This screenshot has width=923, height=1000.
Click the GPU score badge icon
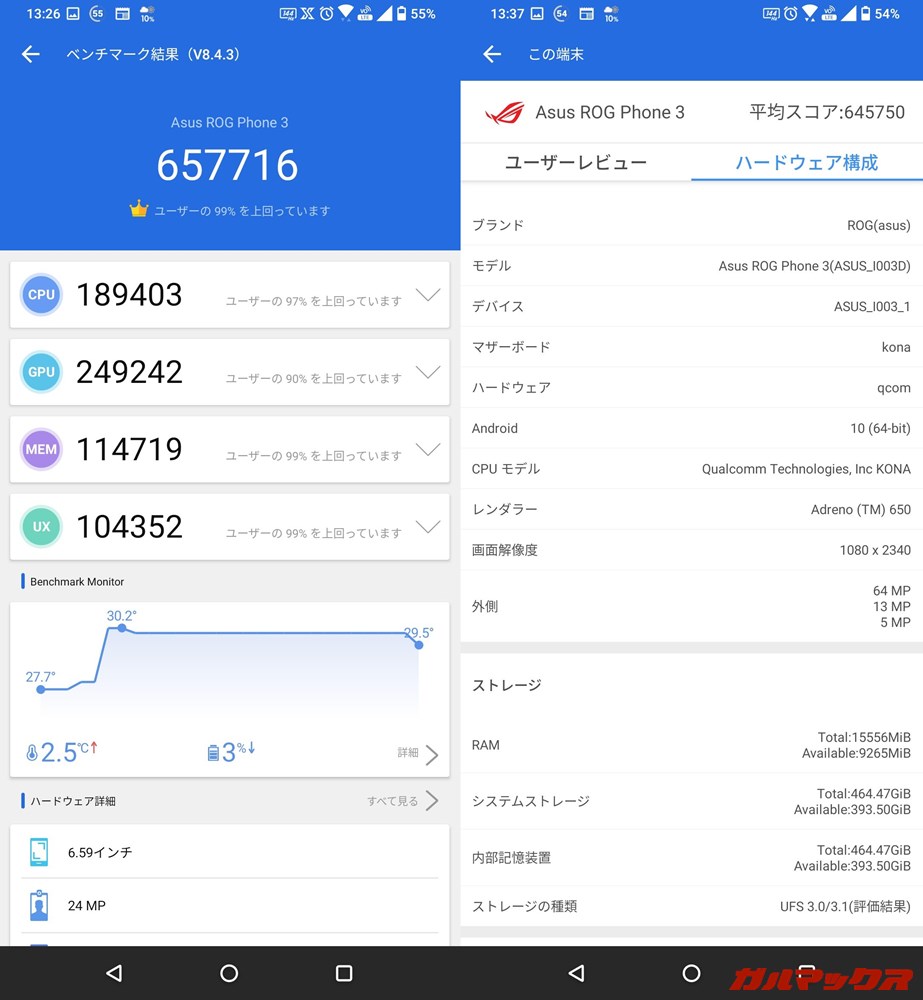click(41, 372)
